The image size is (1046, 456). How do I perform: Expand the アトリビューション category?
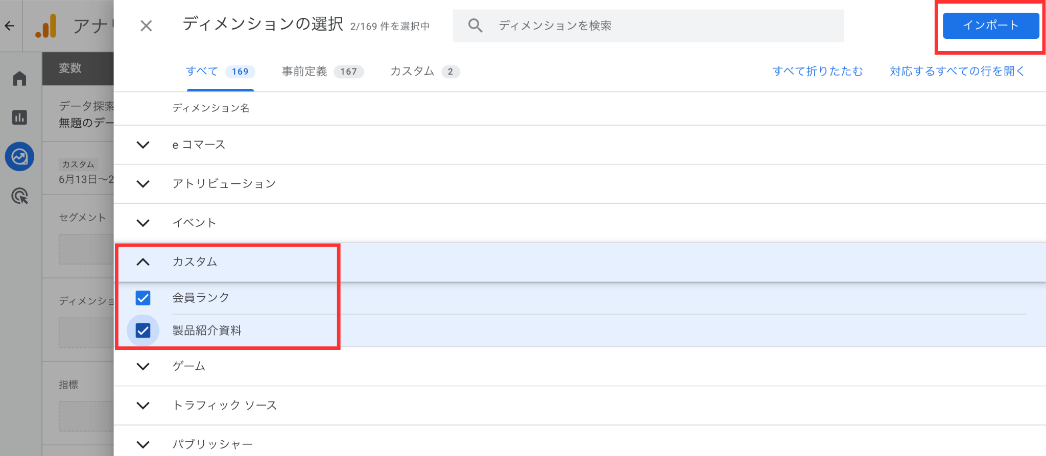click(x=143, y=184)
